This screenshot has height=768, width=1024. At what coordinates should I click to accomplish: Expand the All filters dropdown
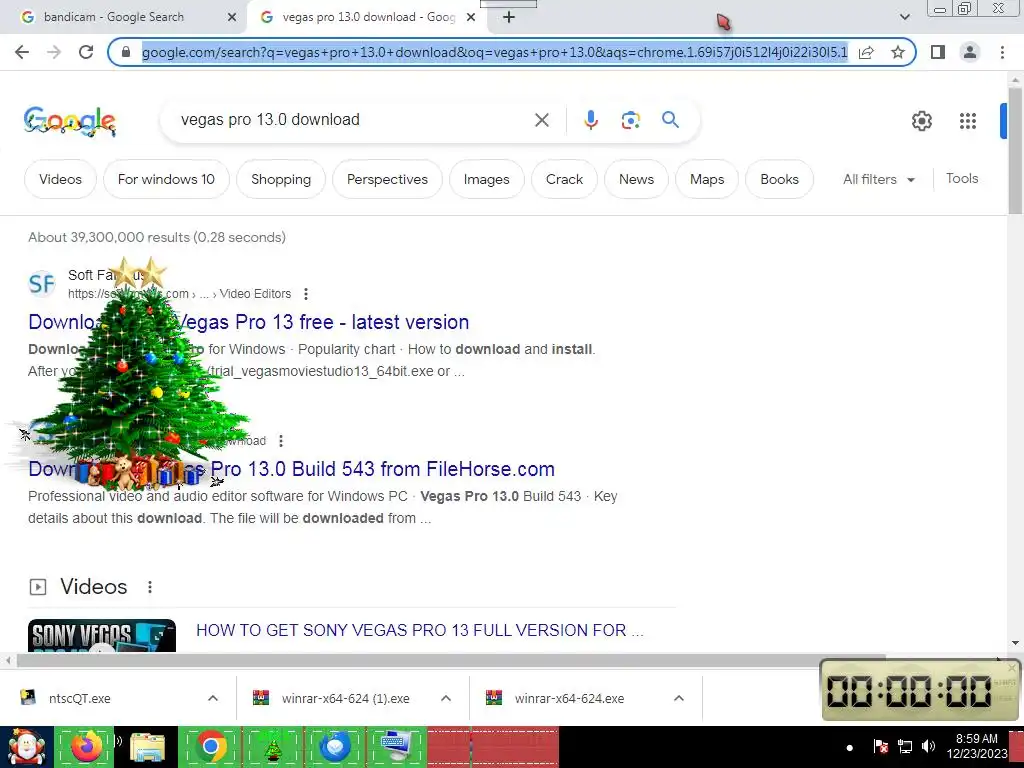(x=878, y=179)
